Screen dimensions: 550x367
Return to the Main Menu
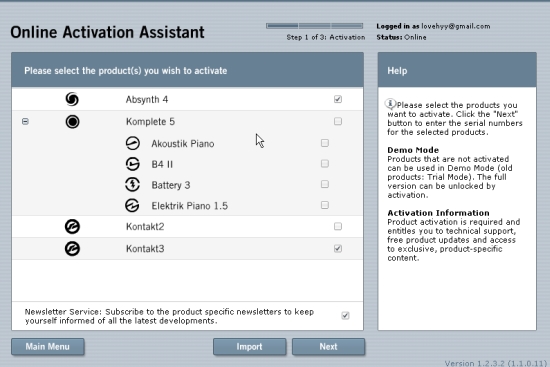[x=48, y=347]
